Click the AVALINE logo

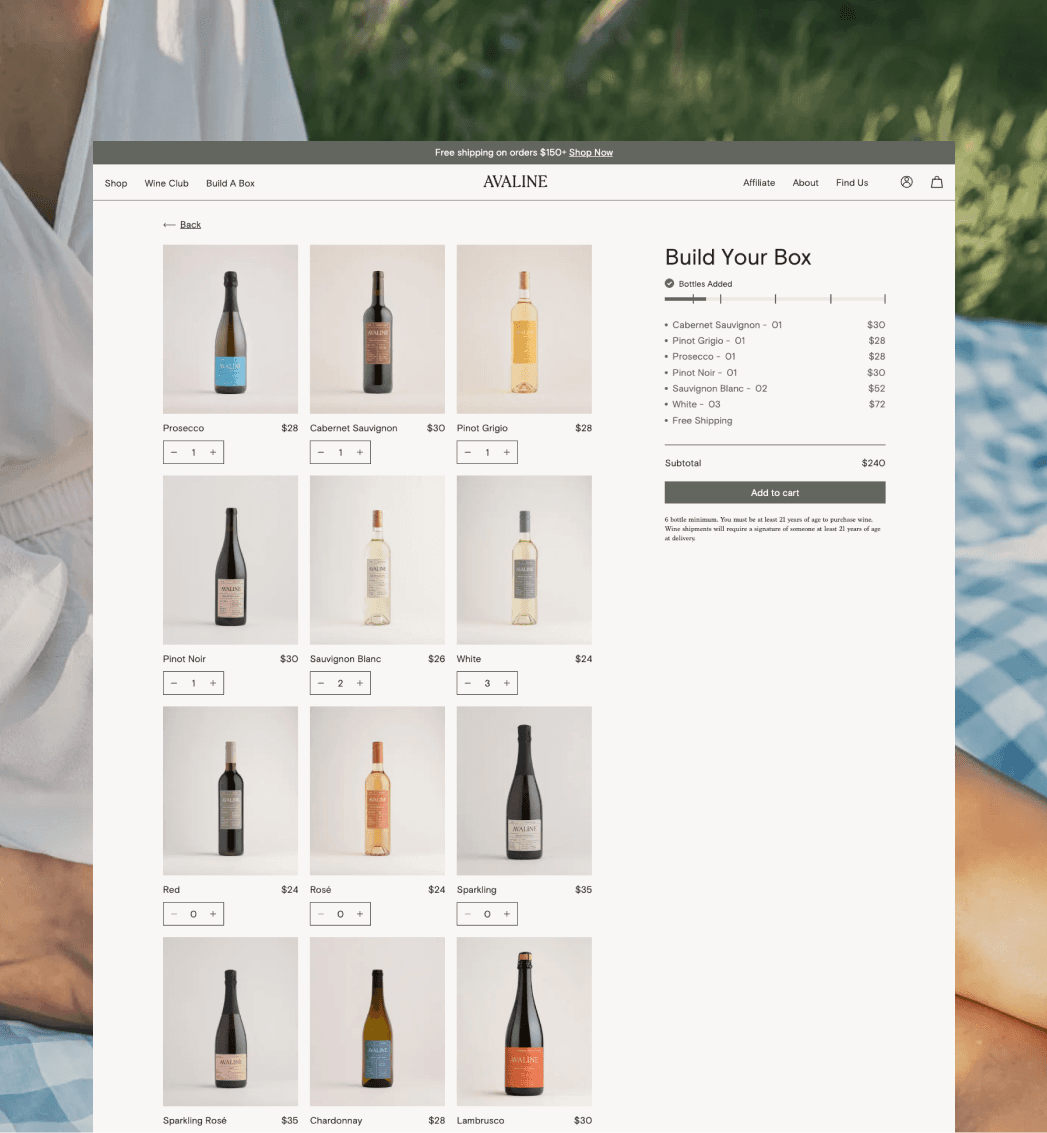coord(515,182)
